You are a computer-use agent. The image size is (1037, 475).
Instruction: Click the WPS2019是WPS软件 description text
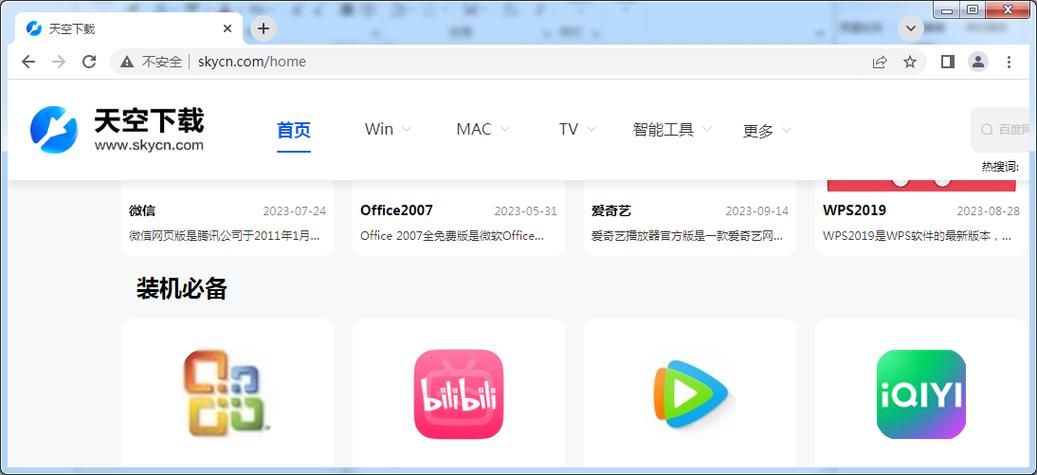[x=917, y=236]
